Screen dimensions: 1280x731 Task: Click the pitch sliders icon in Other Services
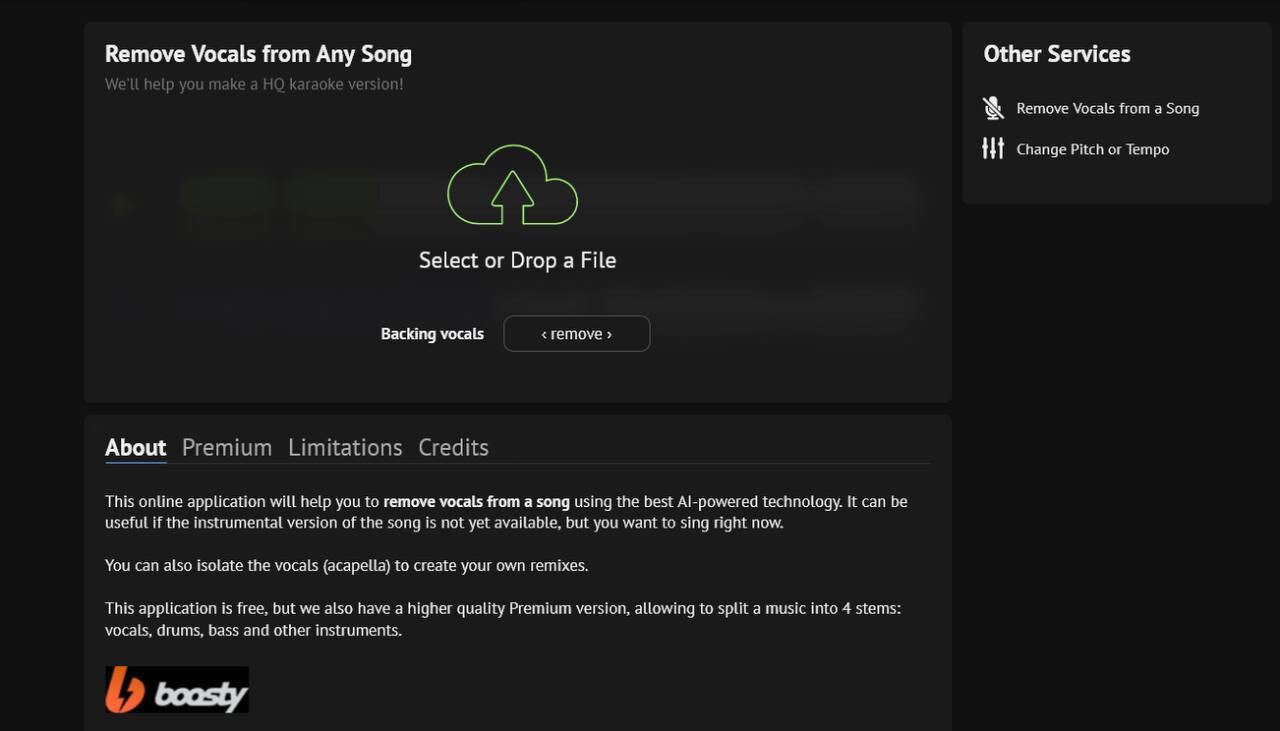993,149
